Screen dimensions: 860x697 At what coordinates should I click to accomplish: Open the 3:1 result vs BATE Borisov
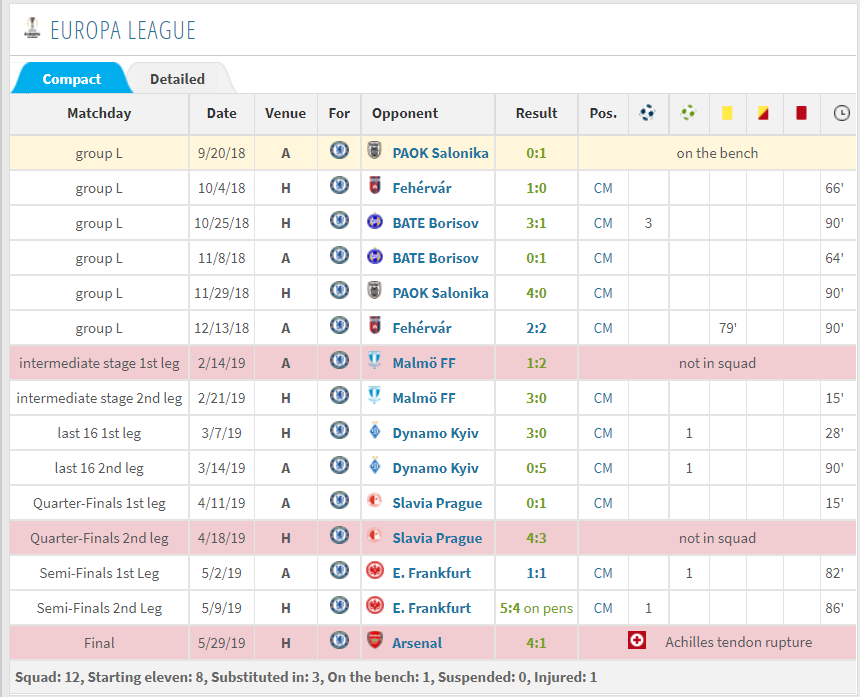click(x=536, y=223)
